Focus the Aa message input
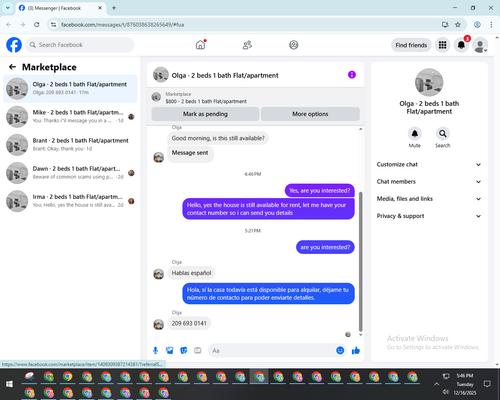The width and height of the screenshot is (500, 400). pyautogui.click(x=272, y=351)
